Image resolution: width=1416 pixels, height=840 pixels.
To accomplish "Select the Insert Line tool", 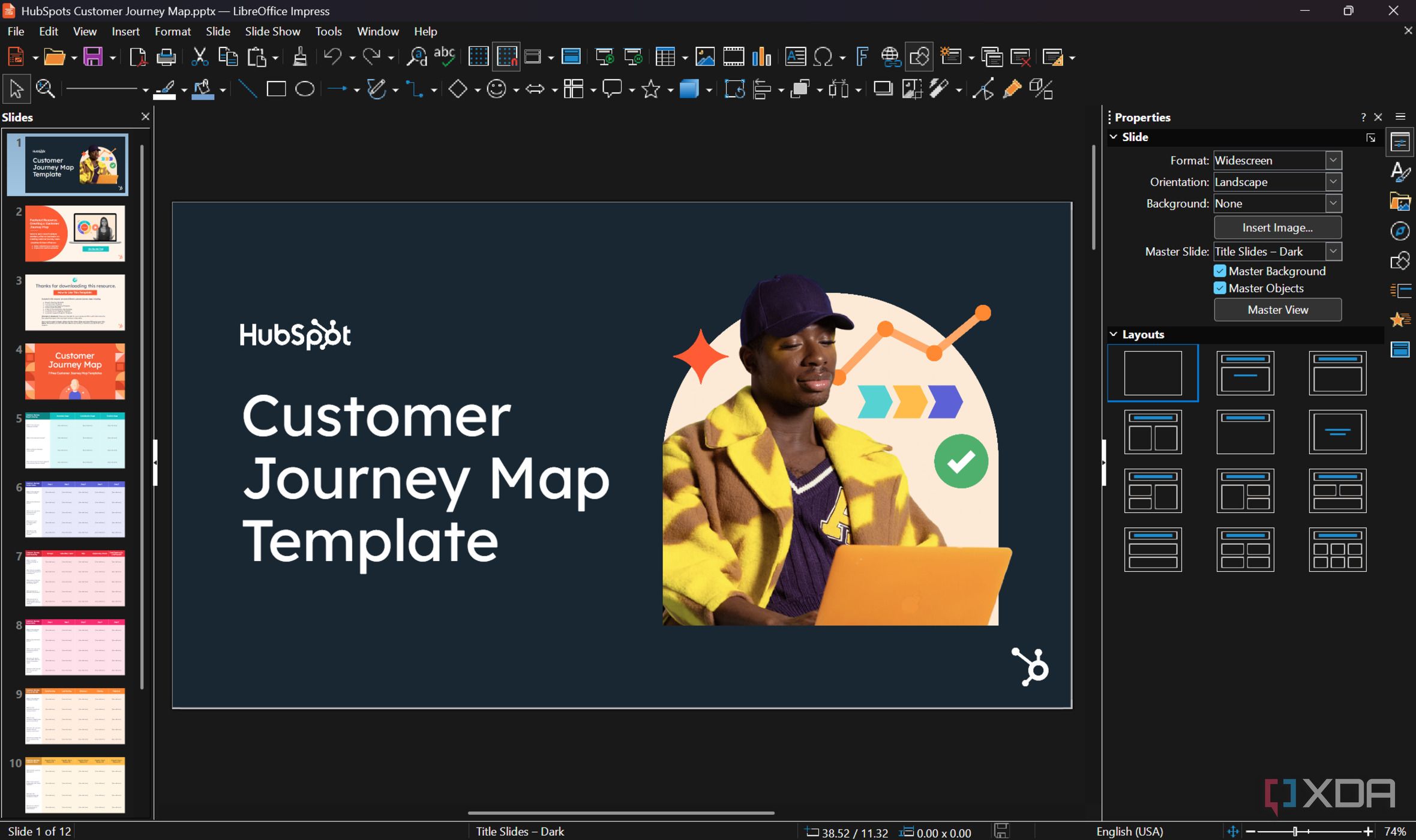I will 247,89.
